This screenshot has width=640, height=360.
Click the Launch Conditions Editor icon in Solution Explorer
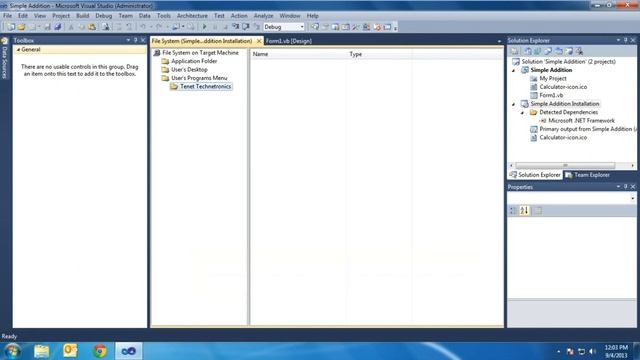(579, 51)
